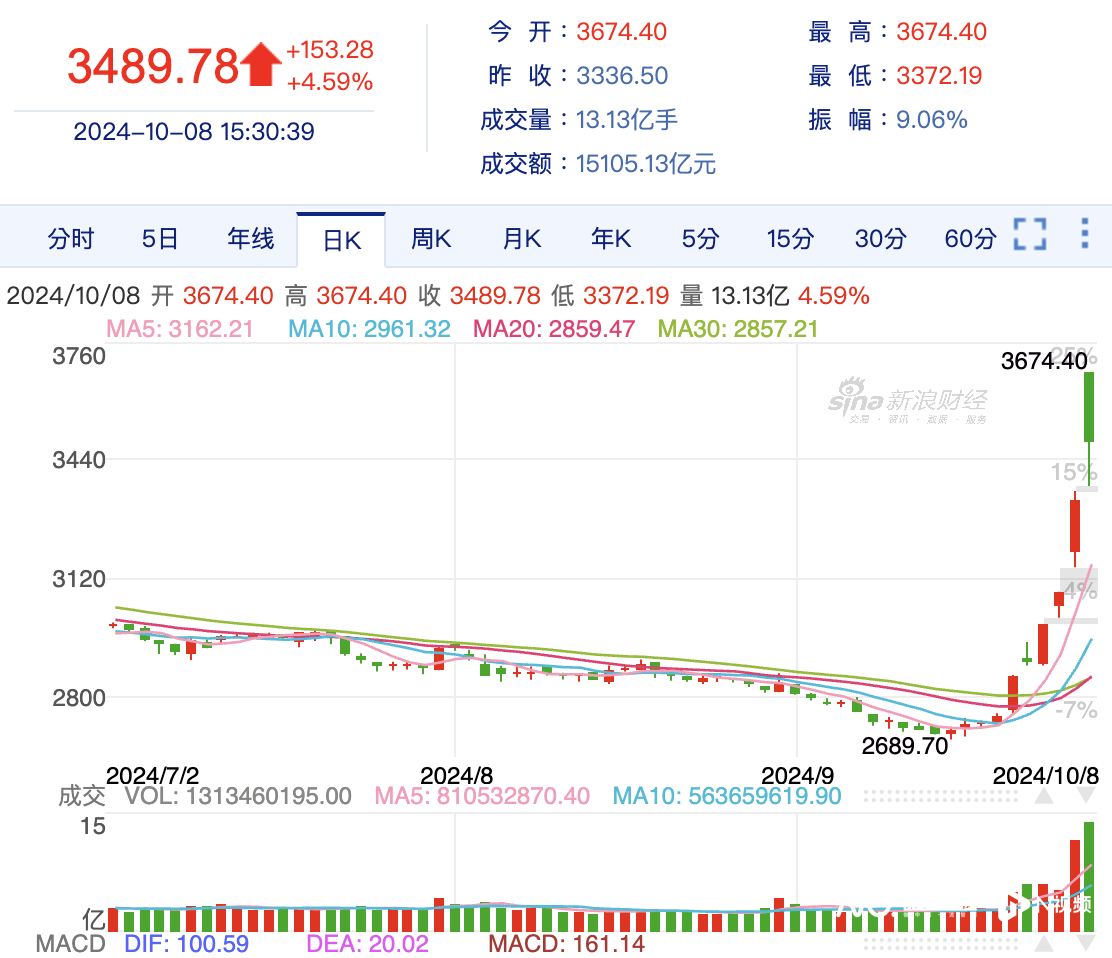Open the 月K monthly chart
The height and width of the screenshot is (958, 1112).
pos(520,239)
